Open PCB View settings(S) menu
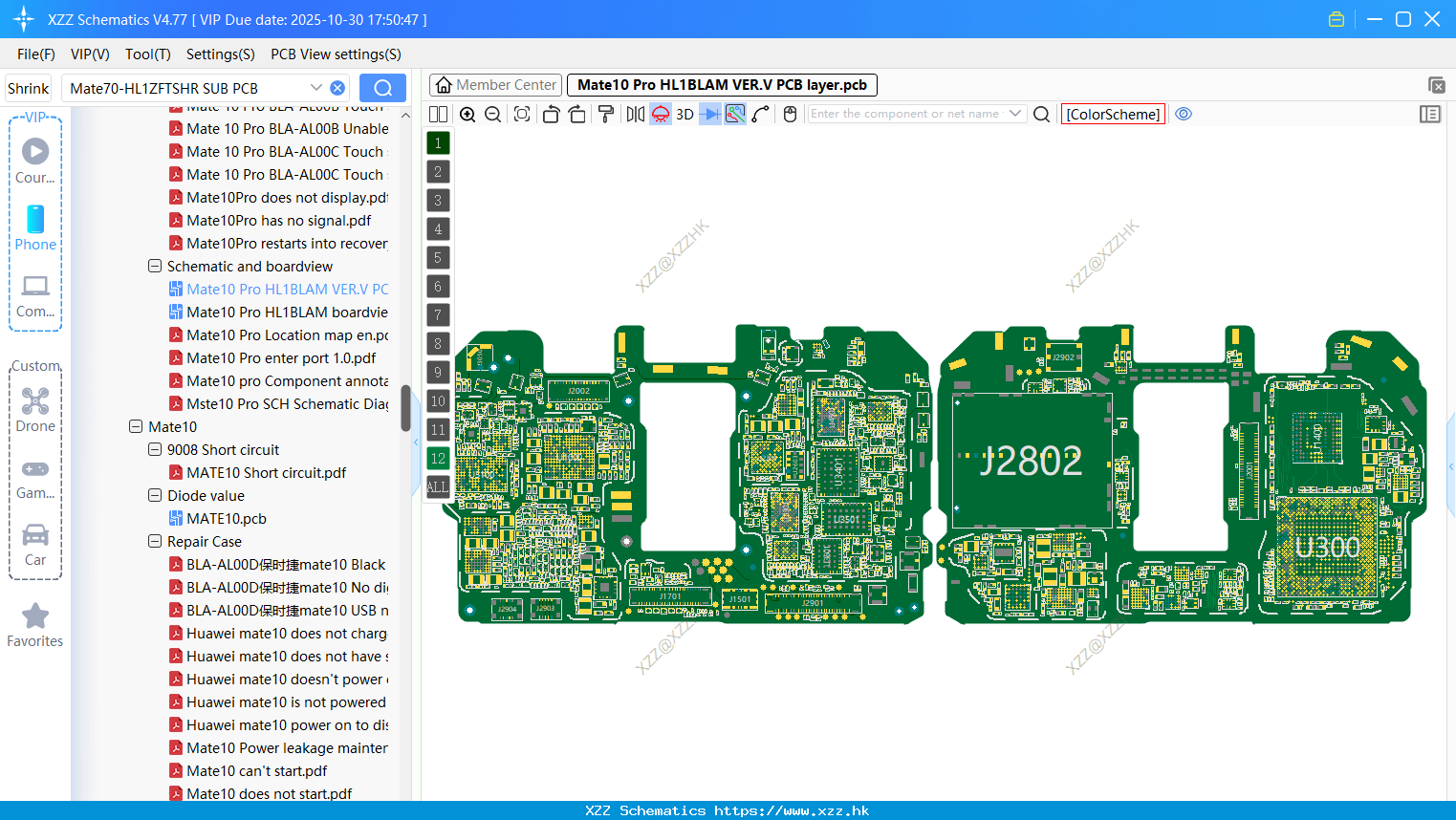The image size is (1456, 820). click(336, 54)
